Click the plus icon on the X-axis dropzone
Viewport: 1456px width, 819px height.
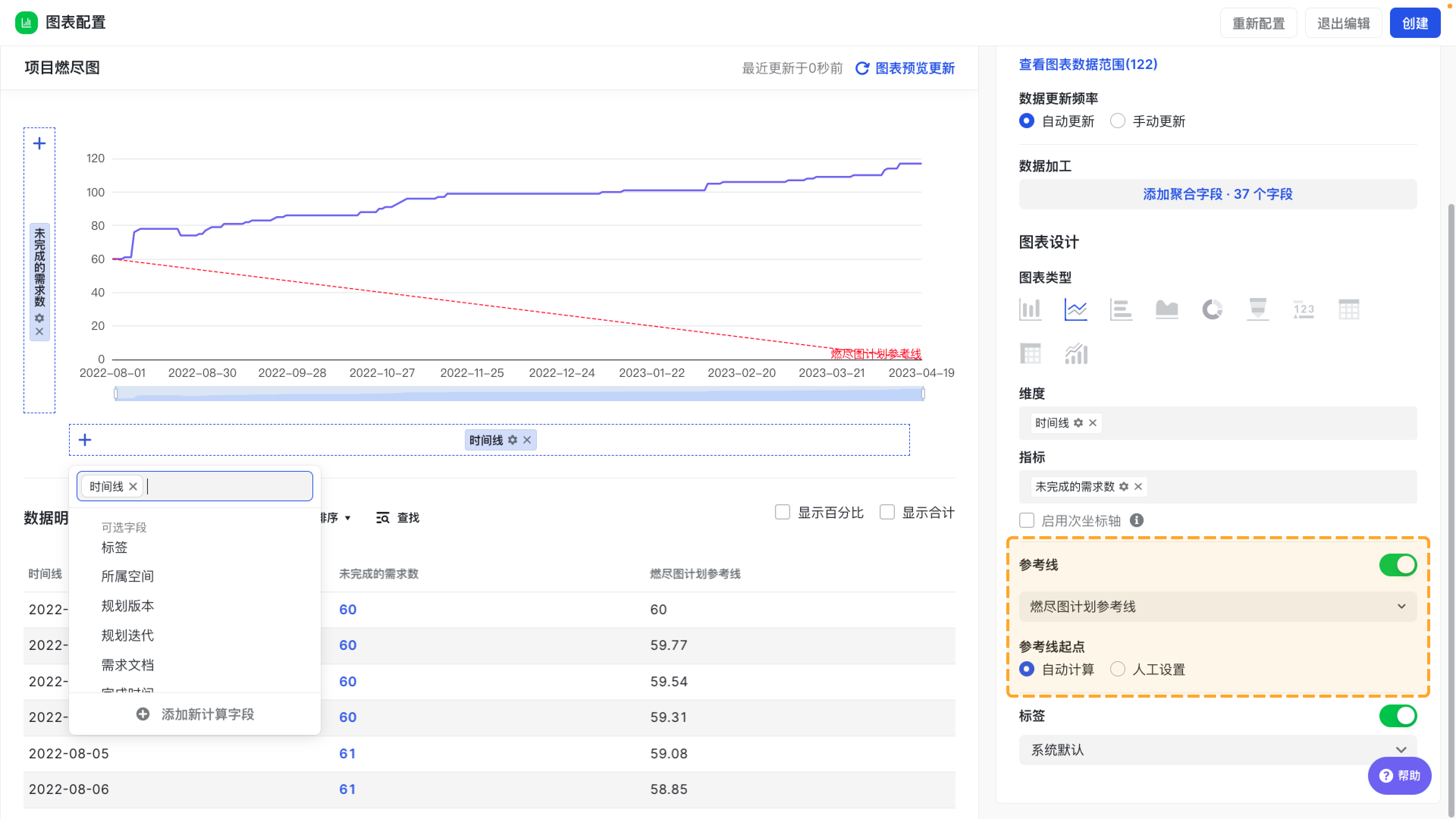click(85, 440)
